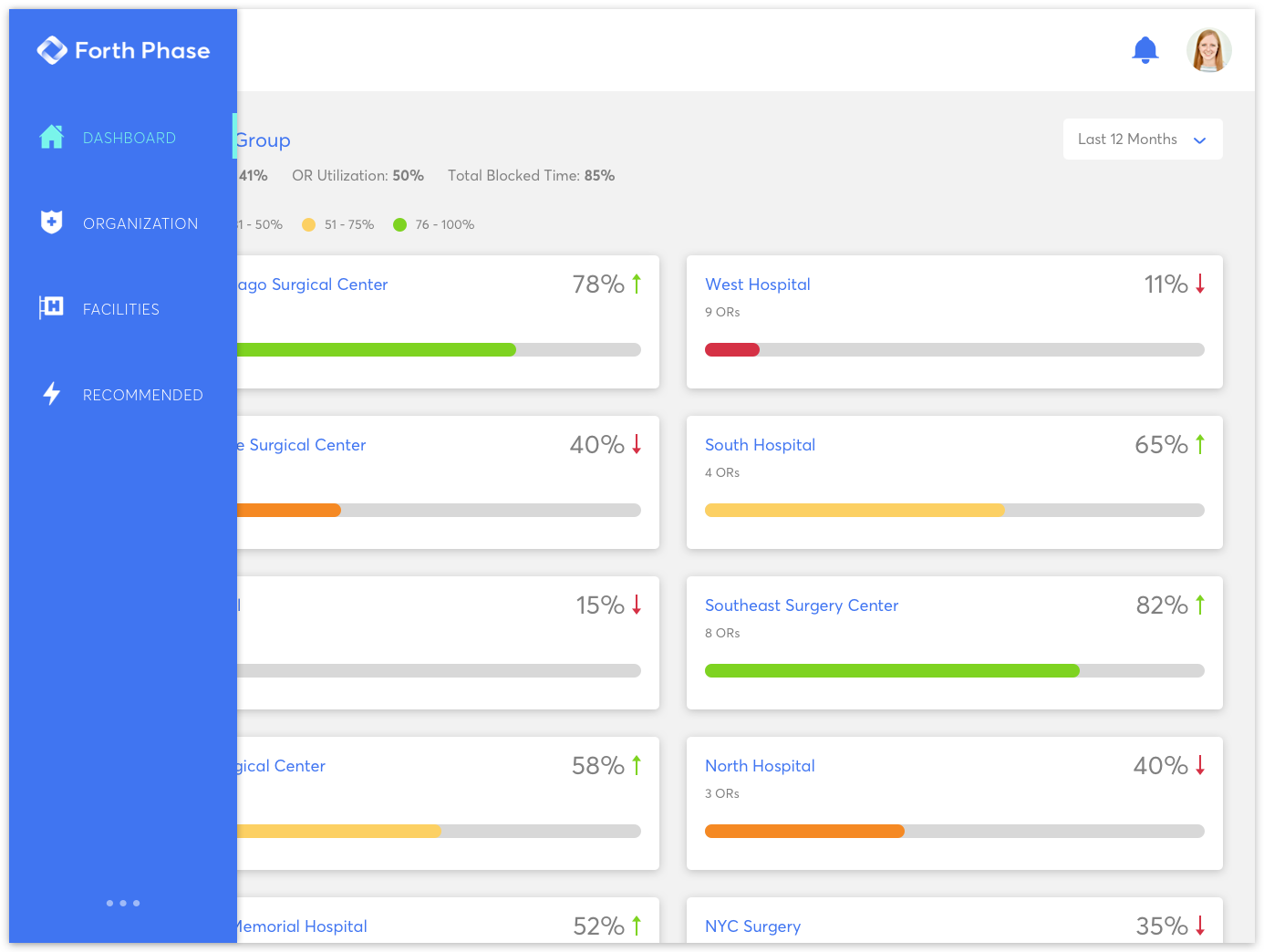Open the North Hospital link
The image size is (1264, 952).
click(760, 766)
